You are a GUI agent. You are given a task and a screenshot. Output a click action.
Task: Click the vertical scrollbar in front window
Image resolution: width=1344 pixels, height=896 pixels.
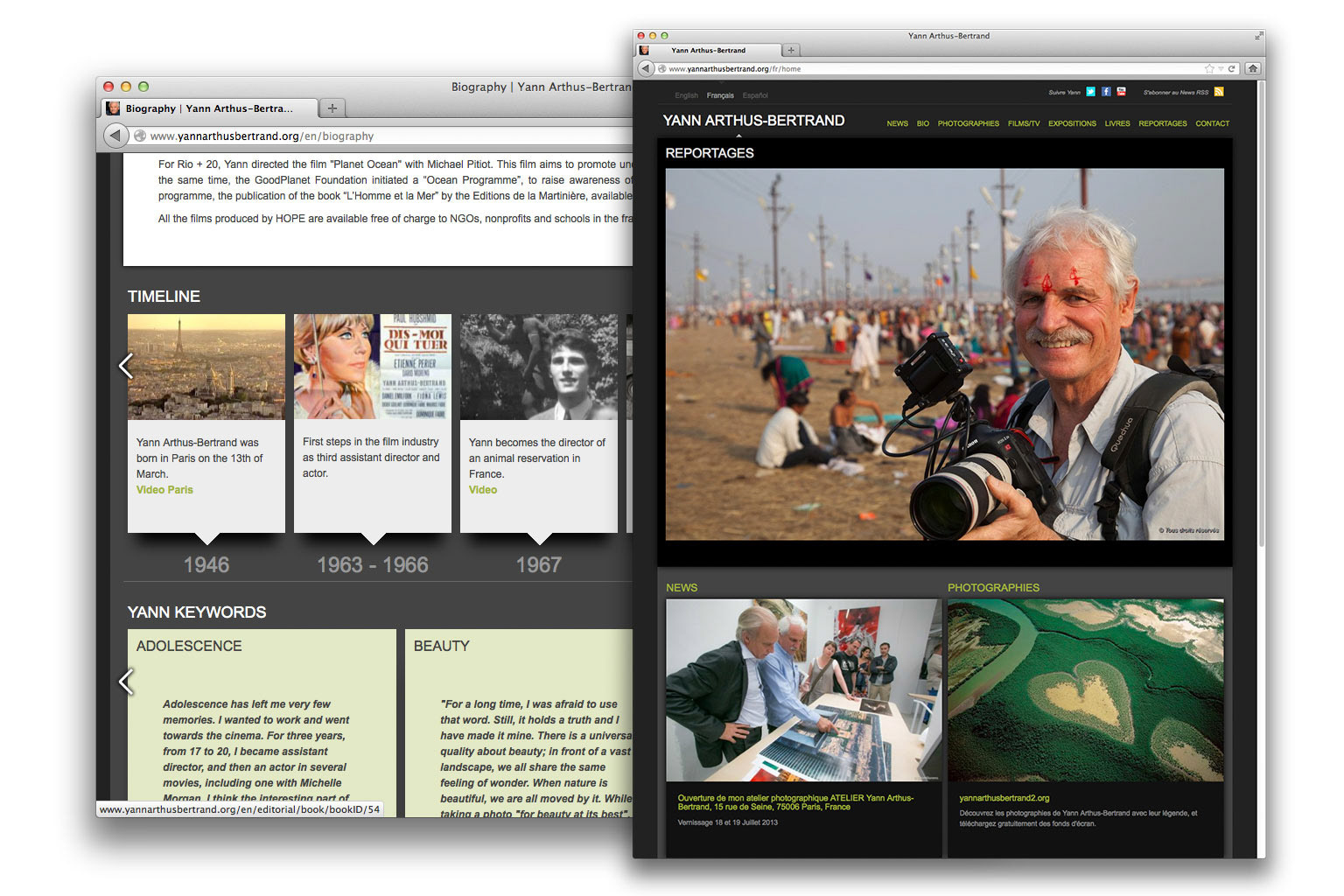pyautogui.click(x=1261, y=315)
